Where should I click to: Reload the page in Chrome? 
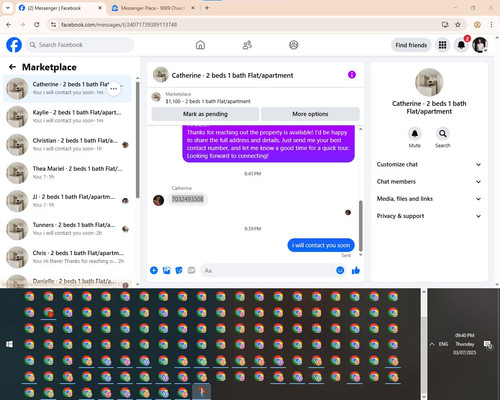point(37,25)
